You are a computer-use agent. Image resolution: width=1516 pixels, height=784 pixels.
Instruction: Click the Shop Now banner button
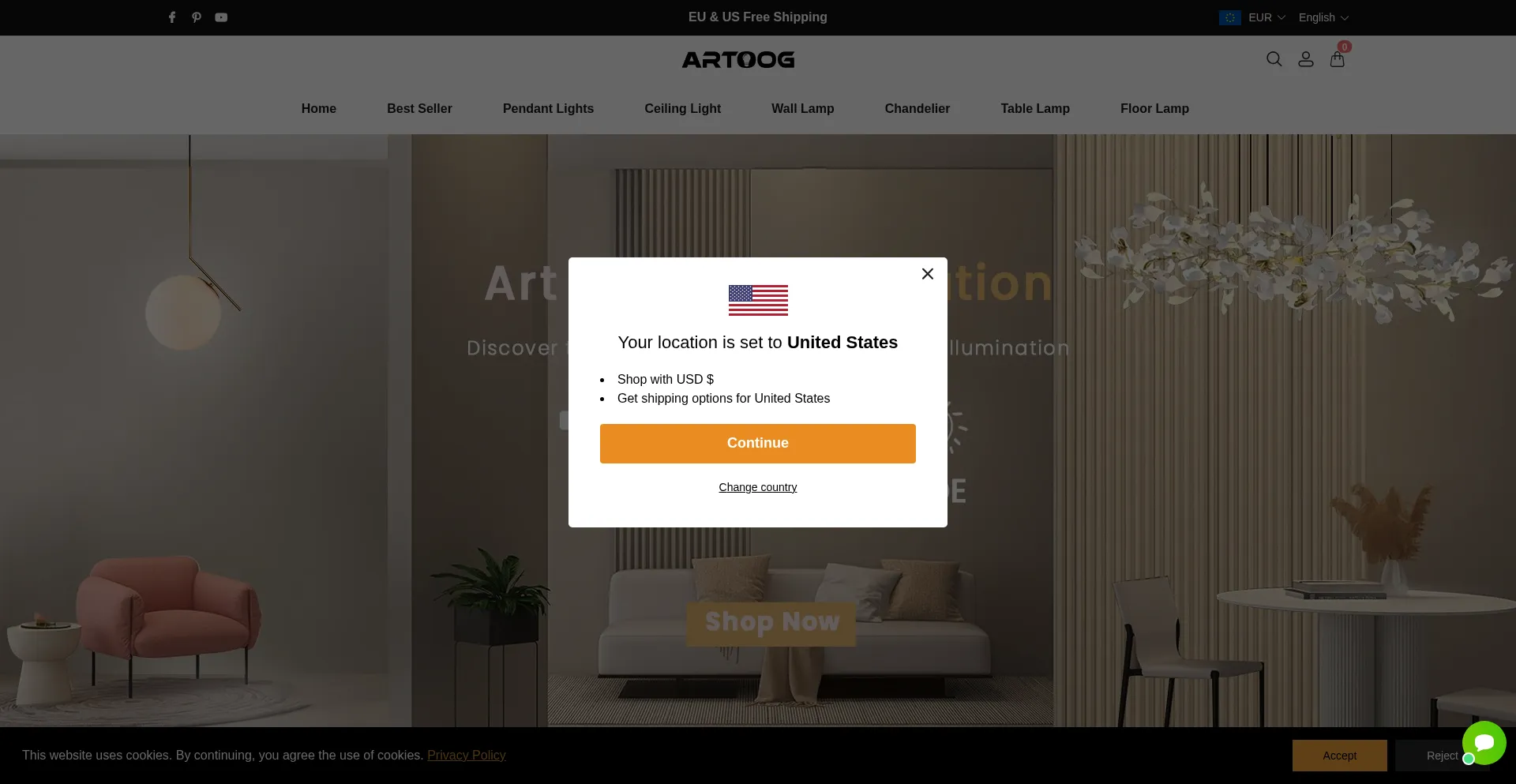click(x=771, y=624)
